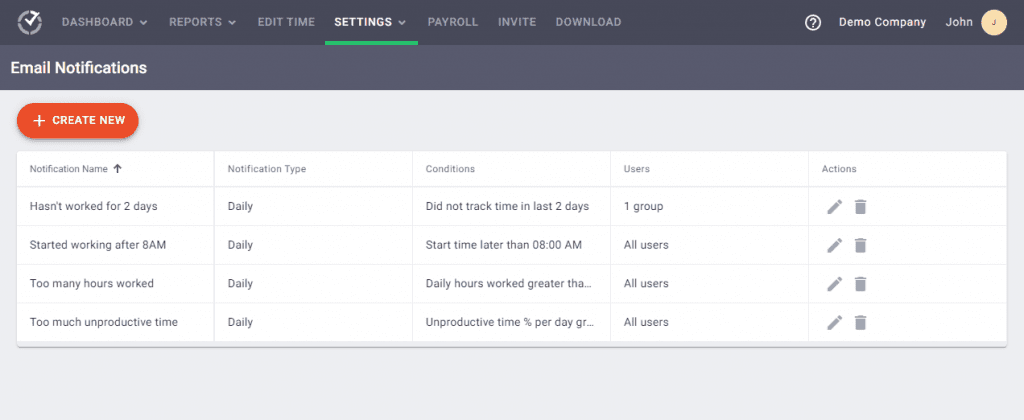The height and width of the screenshot is (420, 1024).
Task: Click the Notification Name sort arrow
Action: point(118,169)
